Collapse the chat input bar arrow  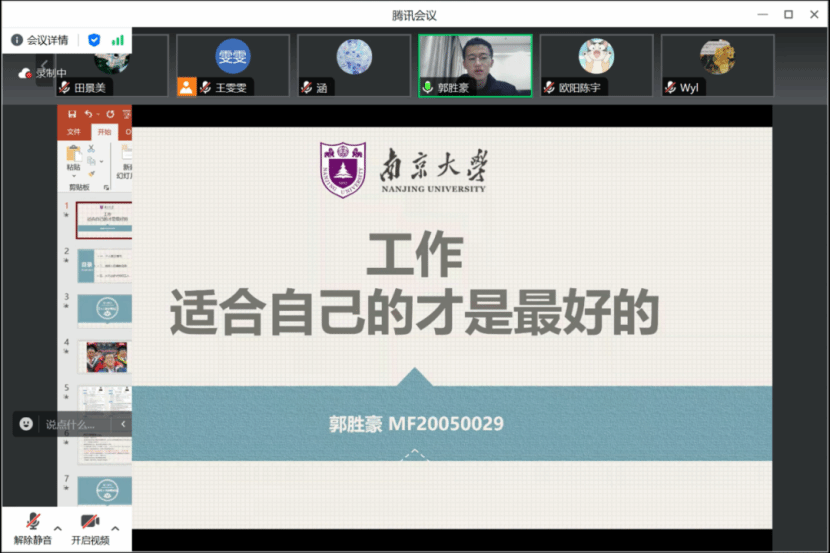point(123,424)
